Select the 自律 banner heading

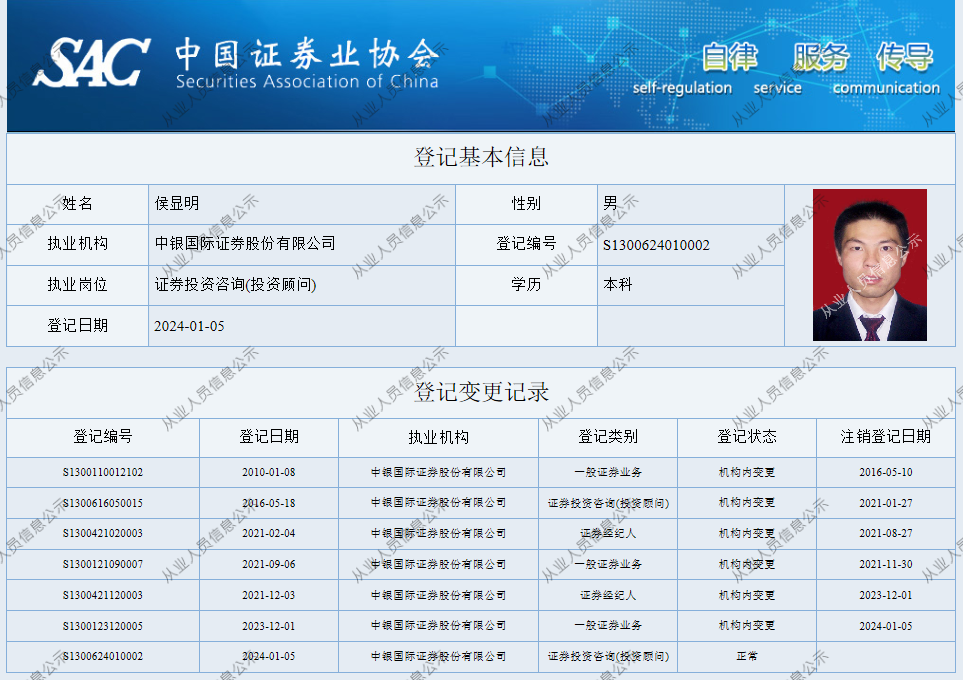point(729,57)
